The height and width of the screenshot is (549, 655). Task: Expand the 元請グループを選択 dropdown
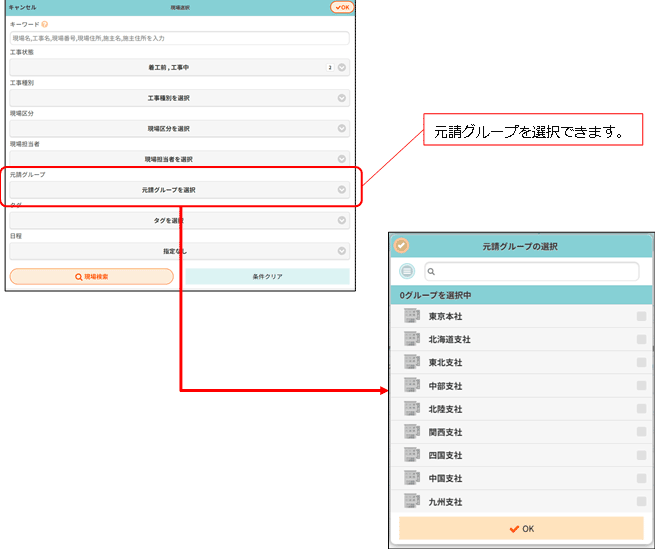[180, 189]
